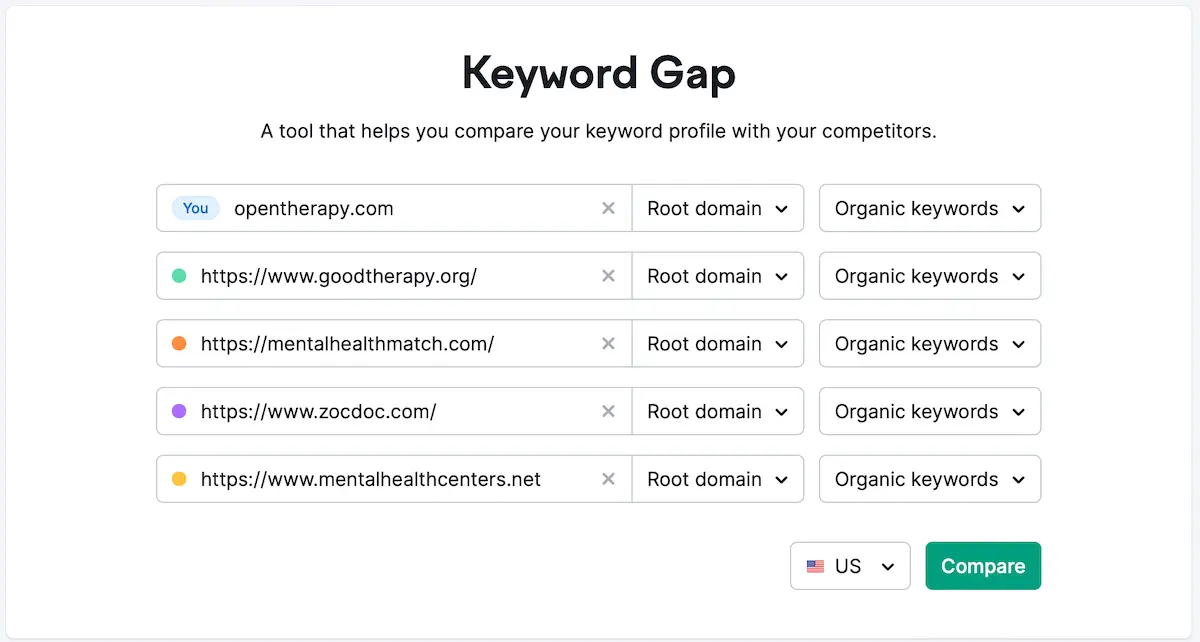Screen dimensions: 1200x642
Task: Clear the opentherapy.com domain field
Action: (608, 208)
